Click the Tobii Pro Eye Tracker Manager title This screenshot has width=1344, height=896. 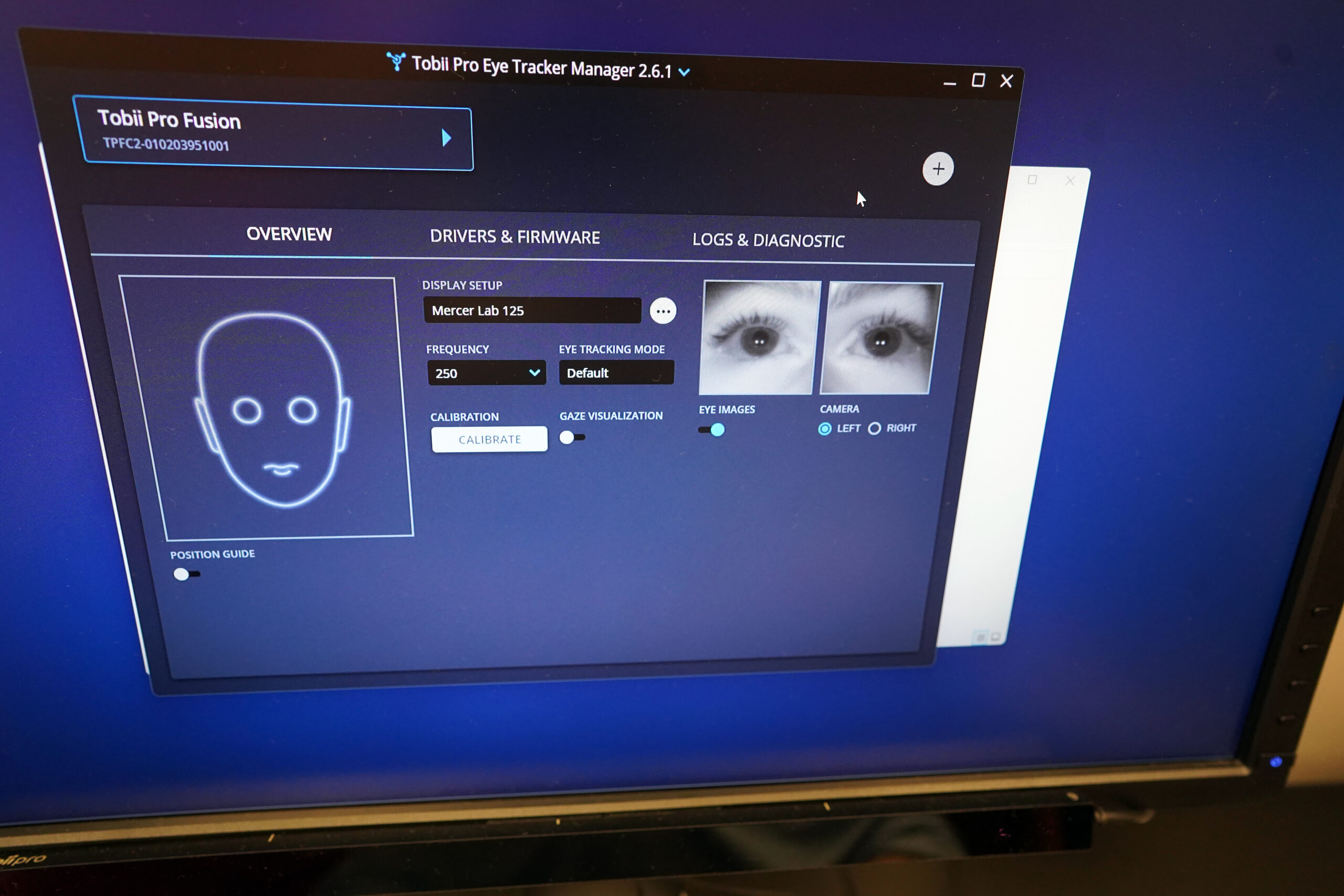click(x=541, y=67)
